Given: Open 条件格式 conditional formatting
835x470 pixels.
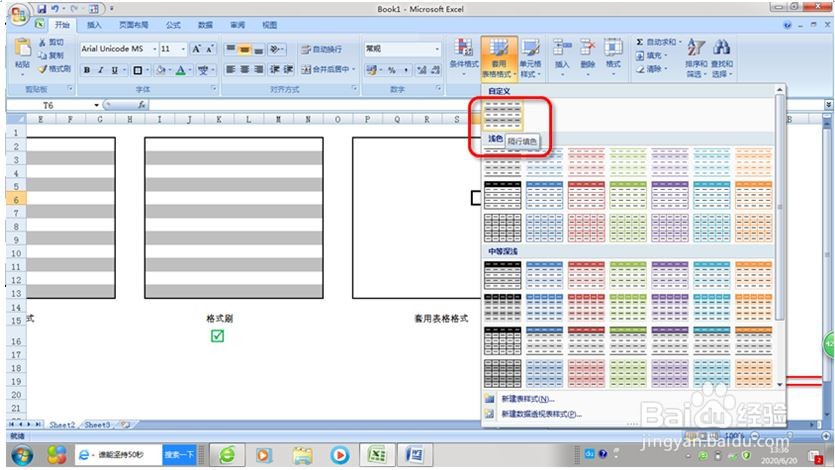Looking at the screenshot, I should point(464,57).
